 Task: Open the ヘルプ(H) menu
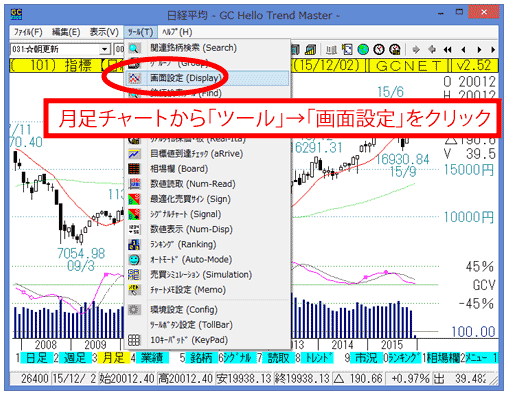point(177,32)
